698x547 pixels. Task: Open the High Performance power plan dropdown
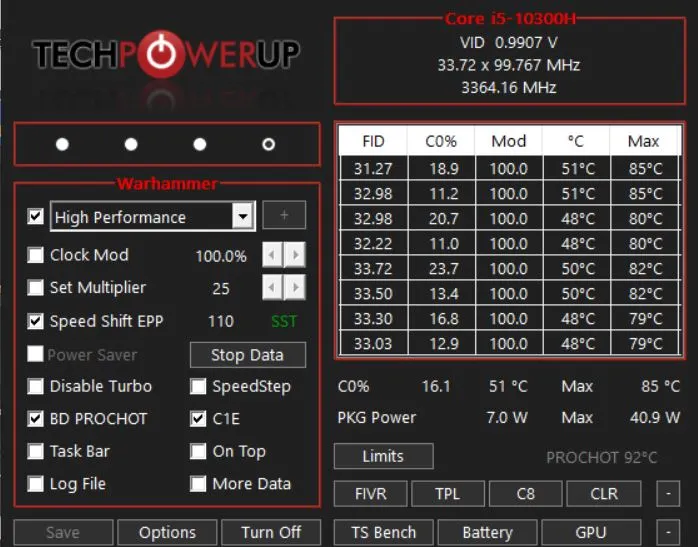243,217
